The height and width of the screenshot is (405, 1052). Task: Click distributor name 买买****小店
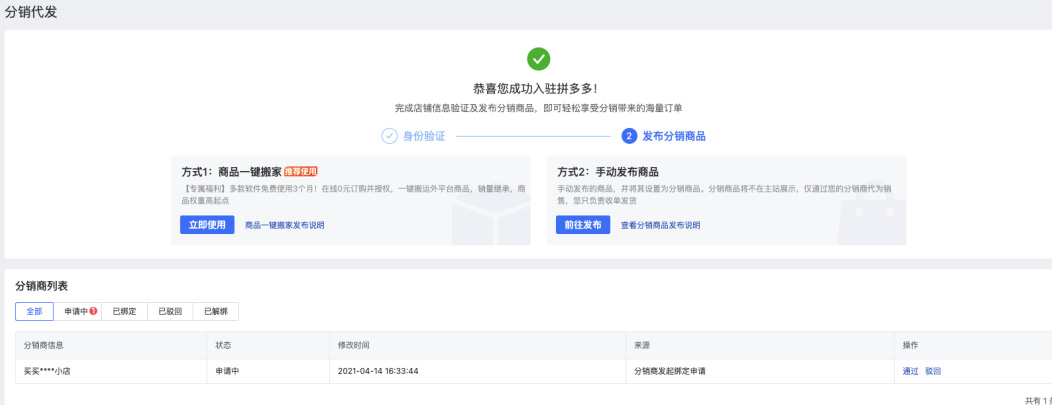point(47,371)
